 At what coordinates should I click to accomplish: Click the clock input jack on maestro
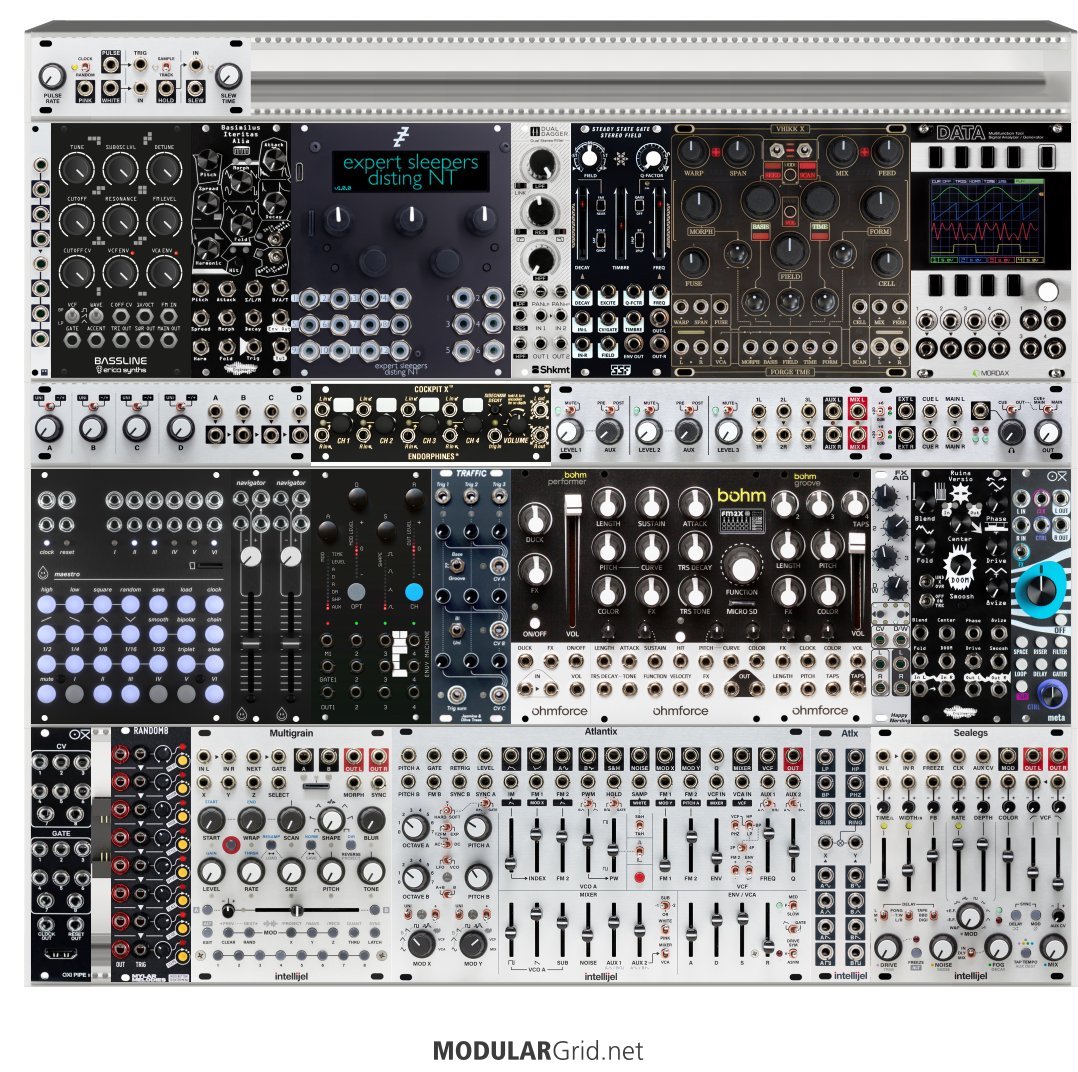(47, 525)
